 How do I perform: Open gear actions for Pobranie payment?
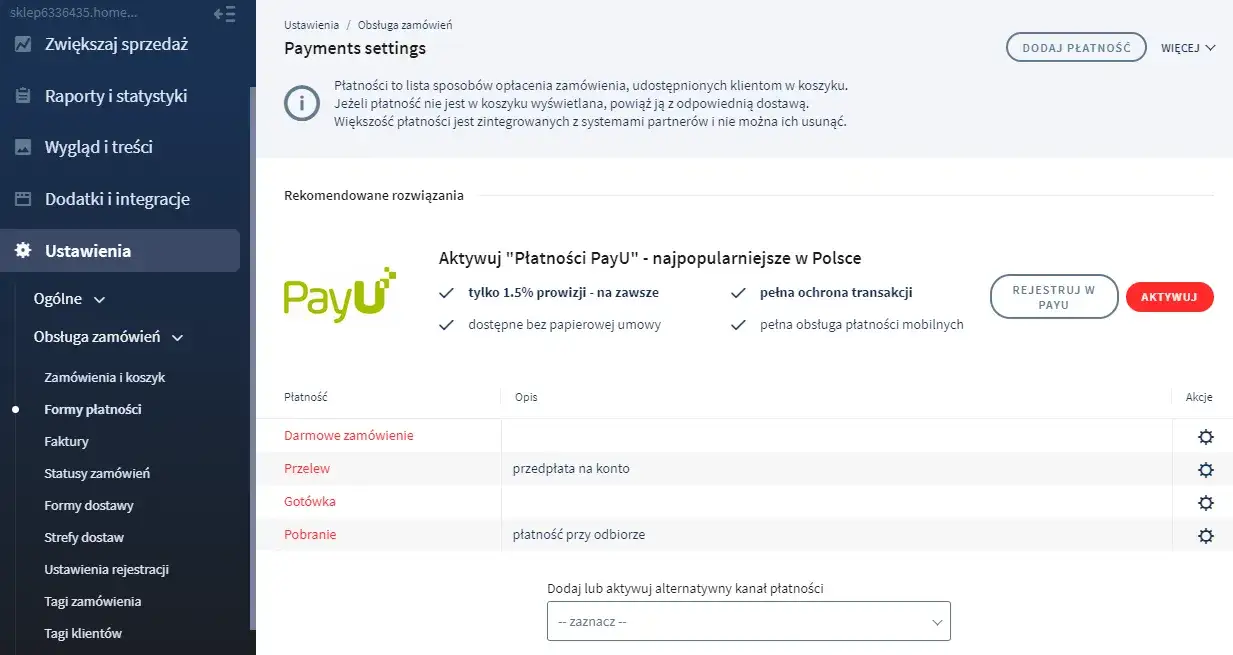1205,536
